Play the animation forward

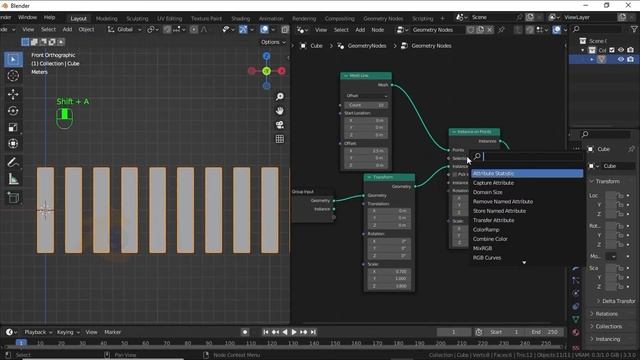[x=294, y=332]
